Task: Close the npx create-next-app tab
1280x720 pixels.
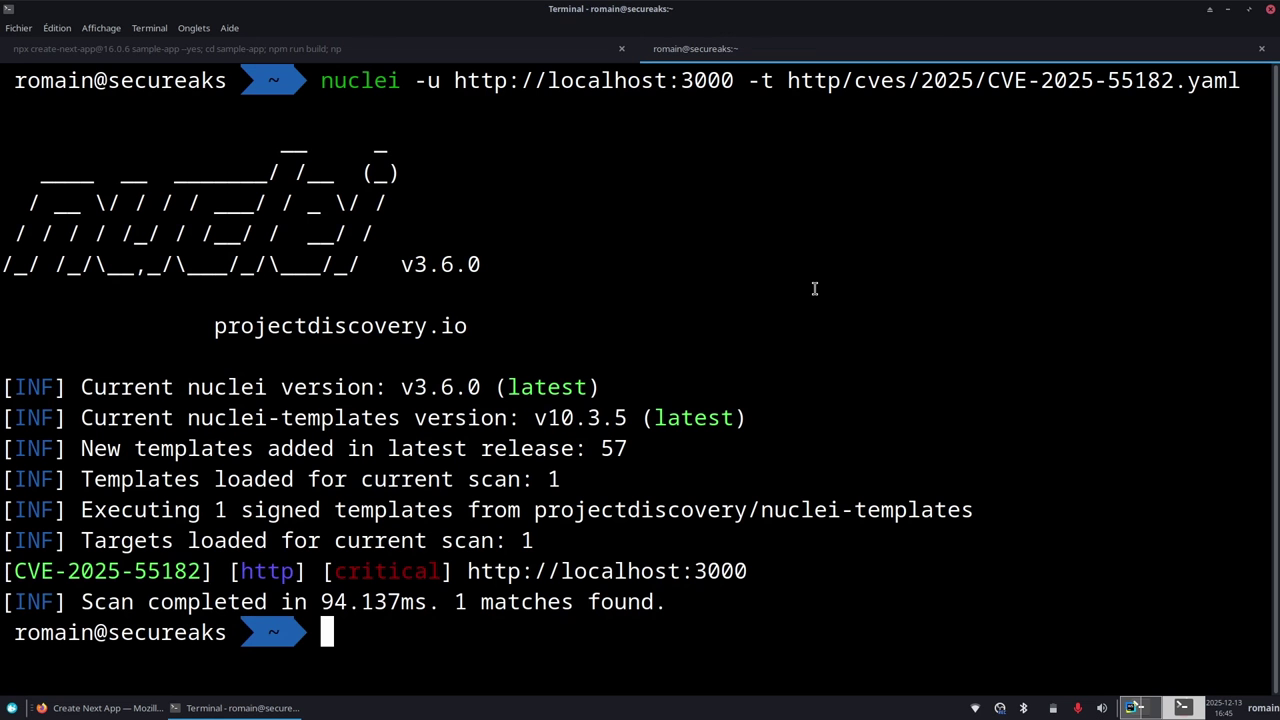Action: [x=622, y=49]
